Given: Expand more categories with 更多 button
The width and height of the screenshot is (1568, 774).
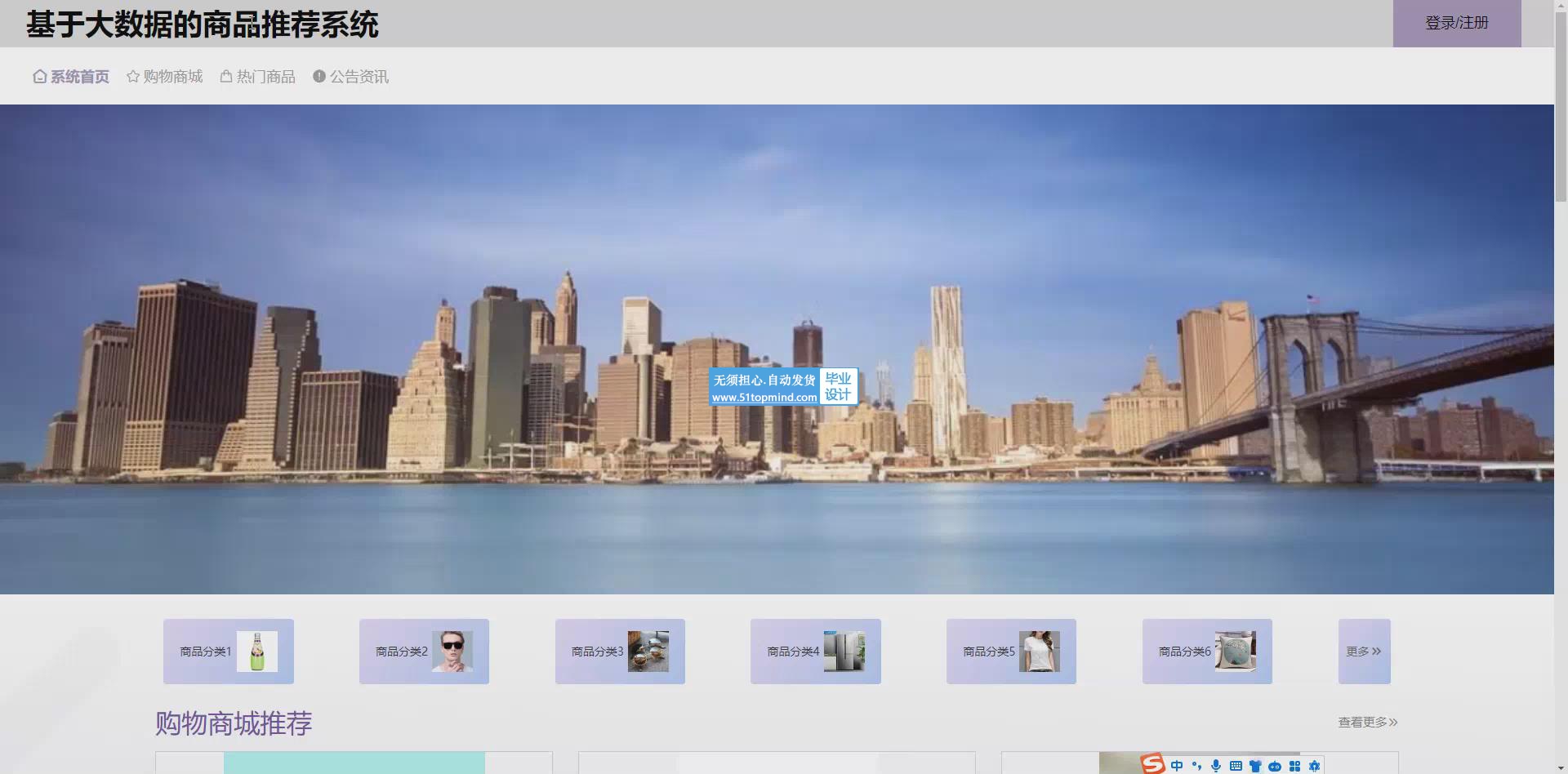Looking at the screenshot, I should (1365, 652).
